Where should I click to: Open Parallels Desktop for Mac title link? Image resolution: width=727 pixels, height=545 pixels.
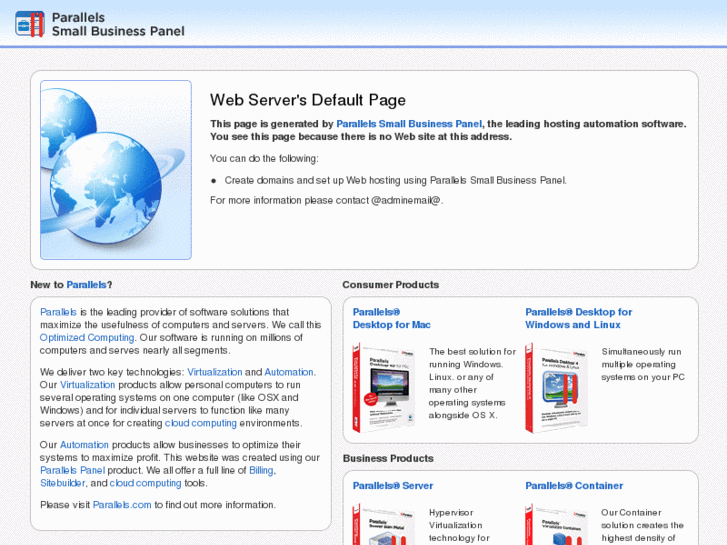pos(392,318)
